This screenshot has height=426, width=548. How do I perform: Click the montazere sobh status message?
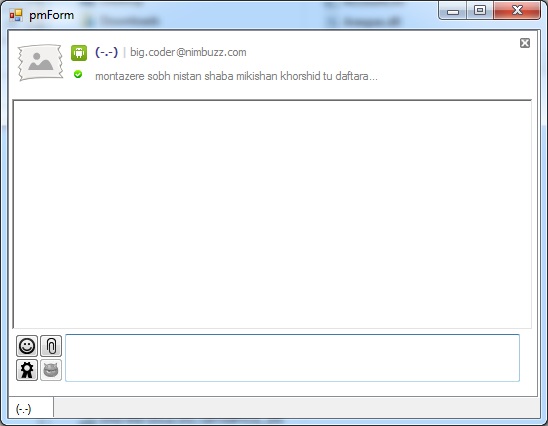point(236,76)
